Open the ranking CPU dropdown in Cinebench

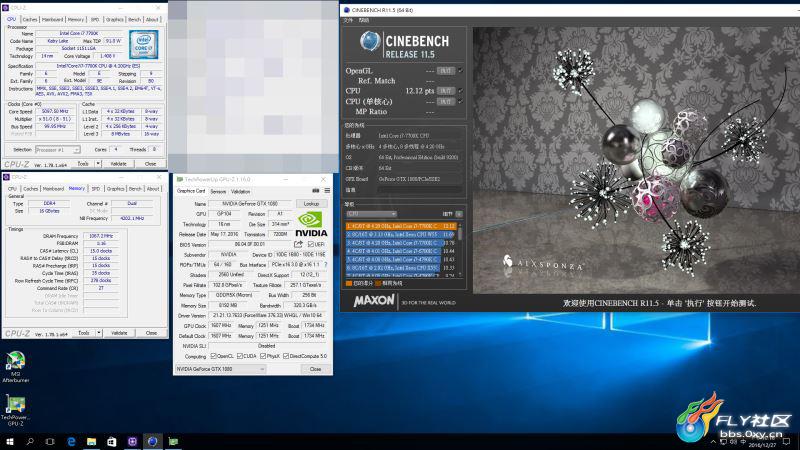[x=371, y=214]
